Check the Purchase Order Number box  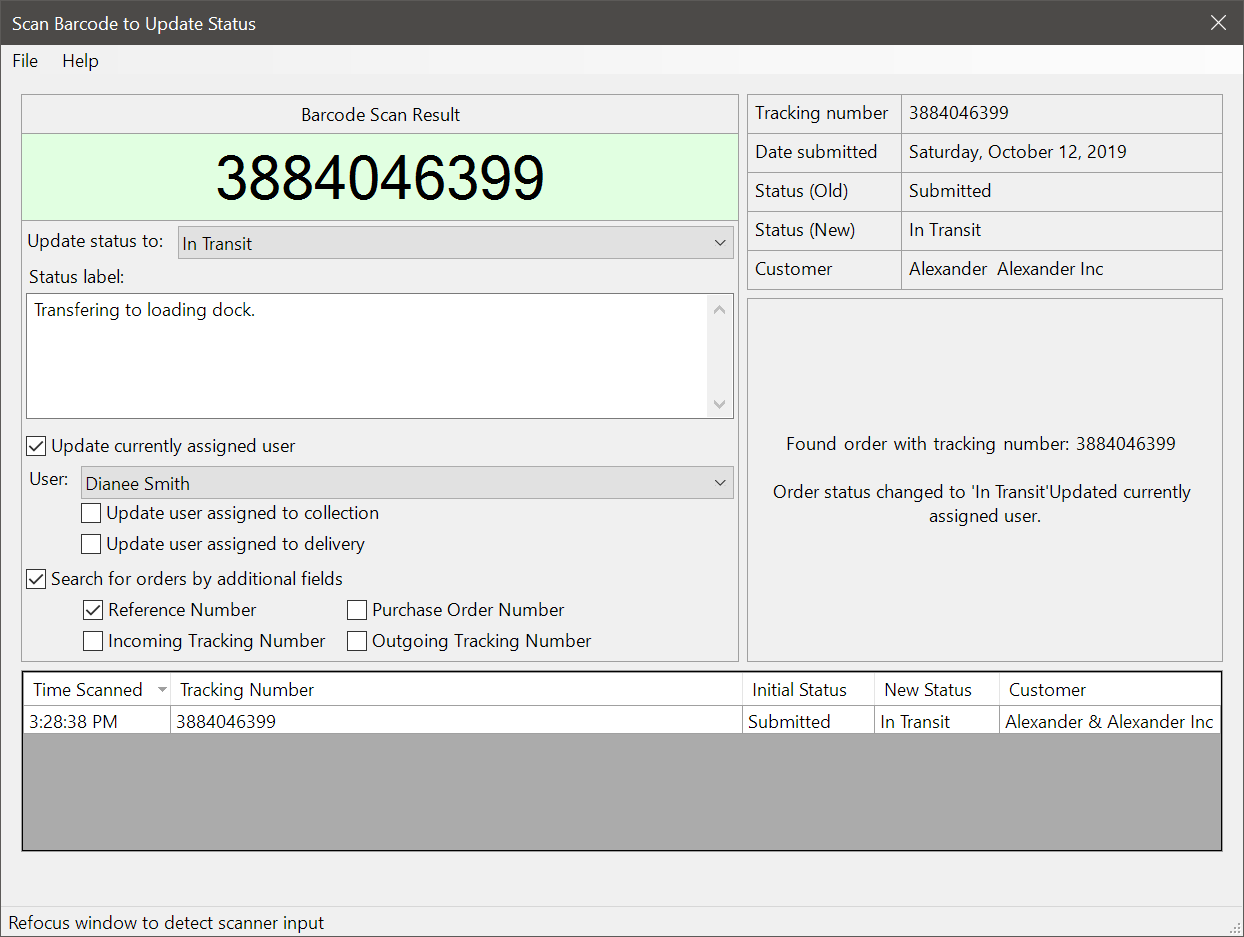(x=357, y=610)
